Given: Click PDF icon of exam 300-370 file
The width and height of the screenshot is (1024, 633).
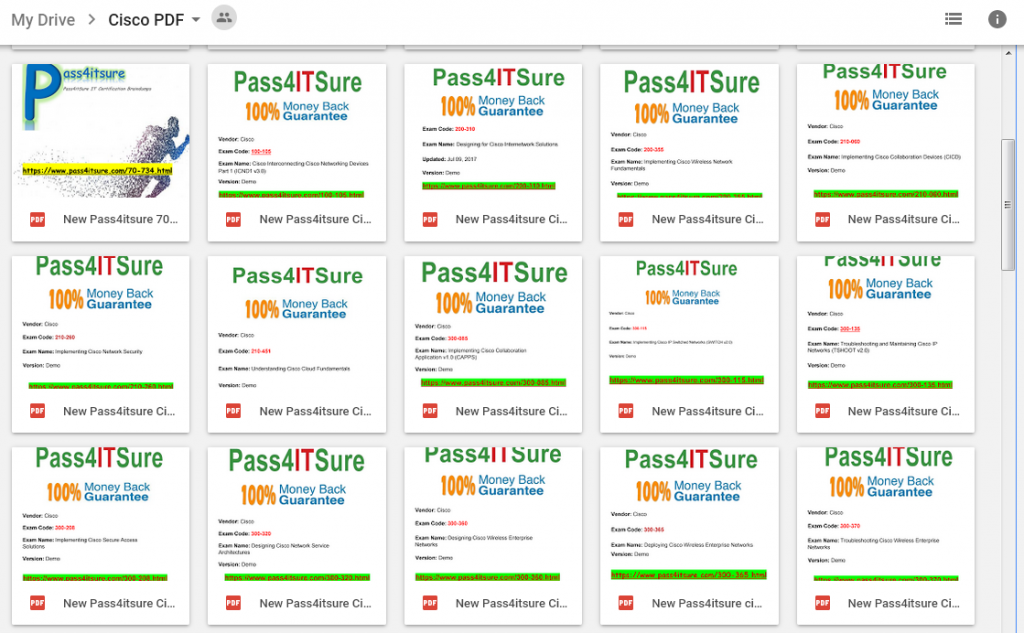Looking at the screenshot, I should pyautogui.click(x=822, y=603).
